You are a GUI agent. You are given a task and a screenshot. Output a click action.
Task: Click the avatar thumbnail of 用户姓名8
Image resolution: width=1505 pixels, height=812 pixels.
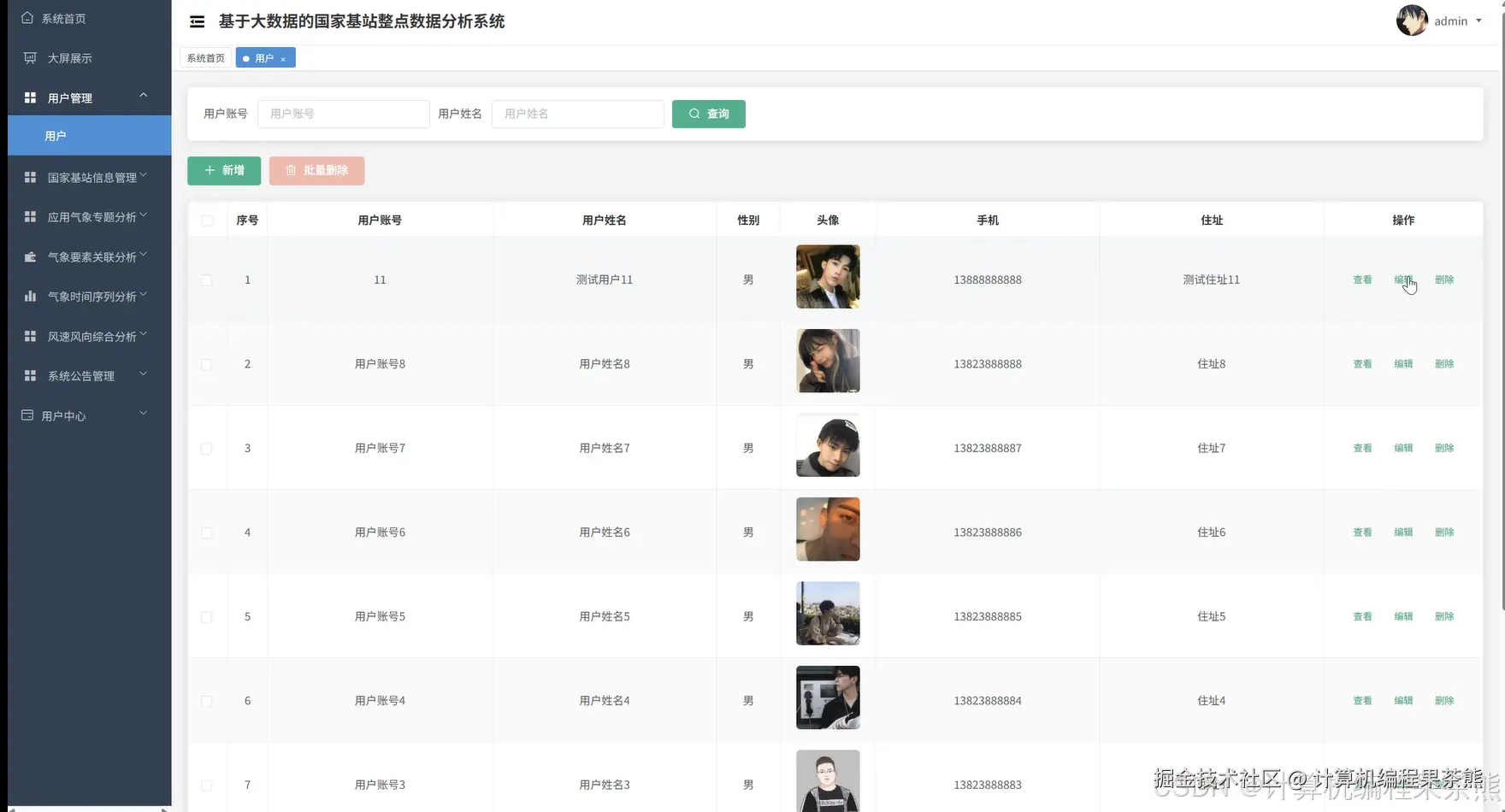click(828, 361)
